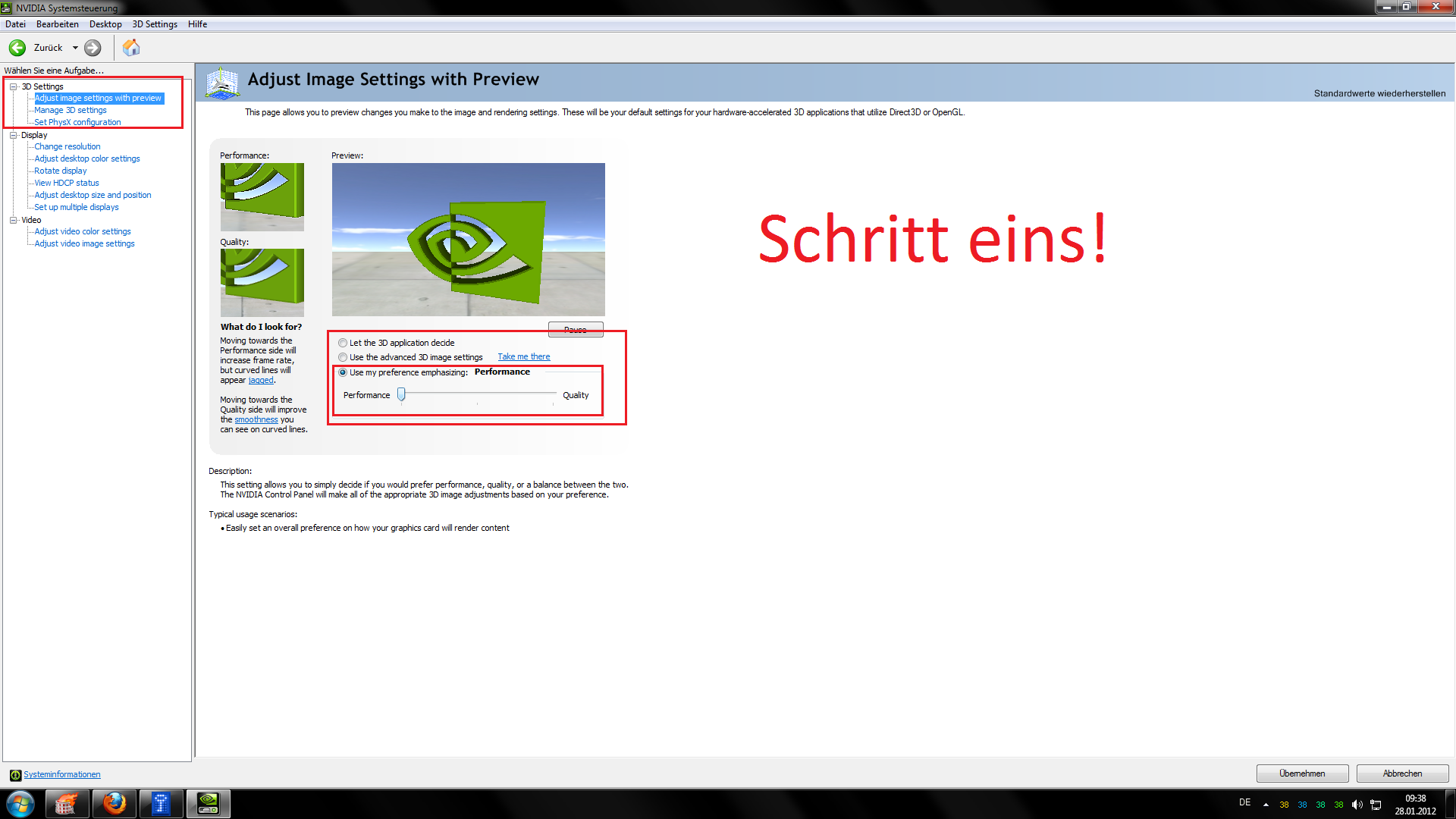Click the Performance-Quality slider thumb
1456x819 pixels.
[x=401, y=394]
